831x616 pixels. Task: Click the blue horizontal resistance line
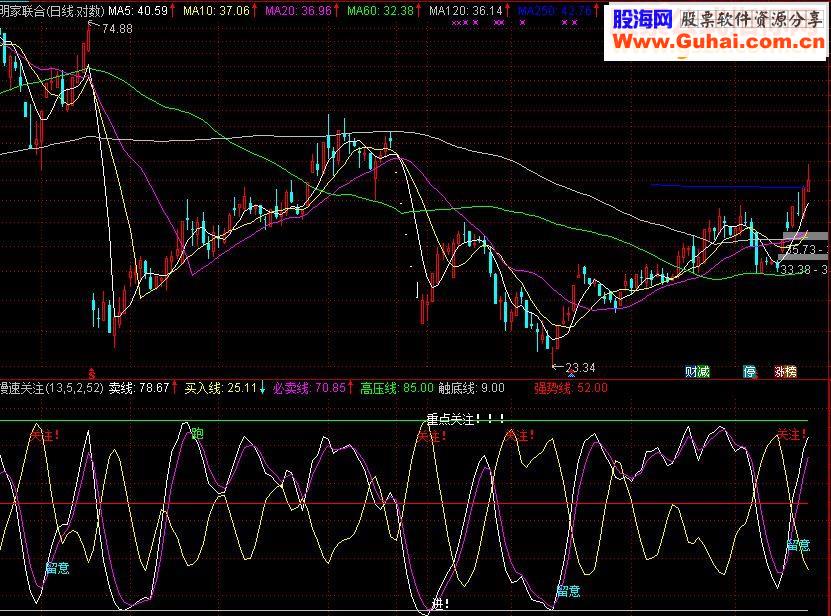[x=727, y=186]
